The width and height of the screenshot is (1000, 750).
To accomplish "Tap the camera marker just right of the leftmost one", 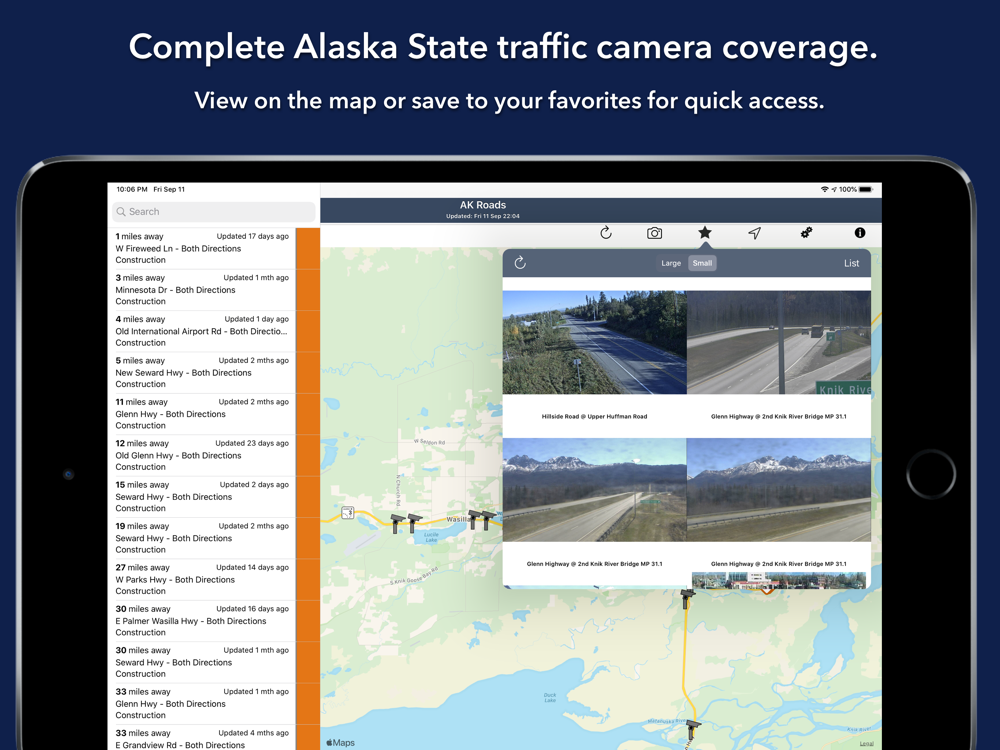I will [414, 523].
